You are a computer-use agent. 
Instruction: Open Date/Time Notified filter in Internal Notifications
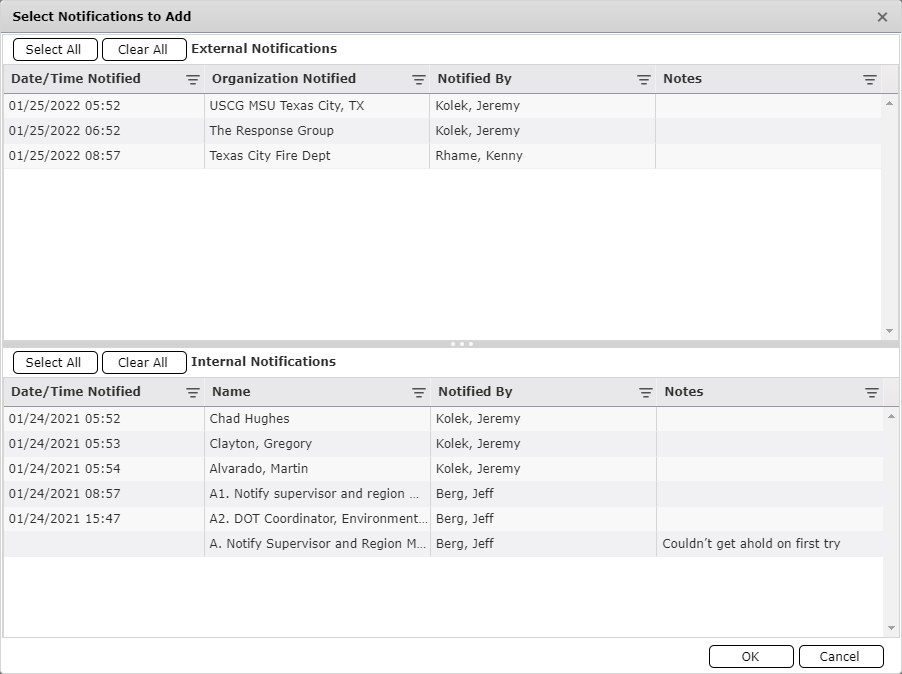coord(192,392)
